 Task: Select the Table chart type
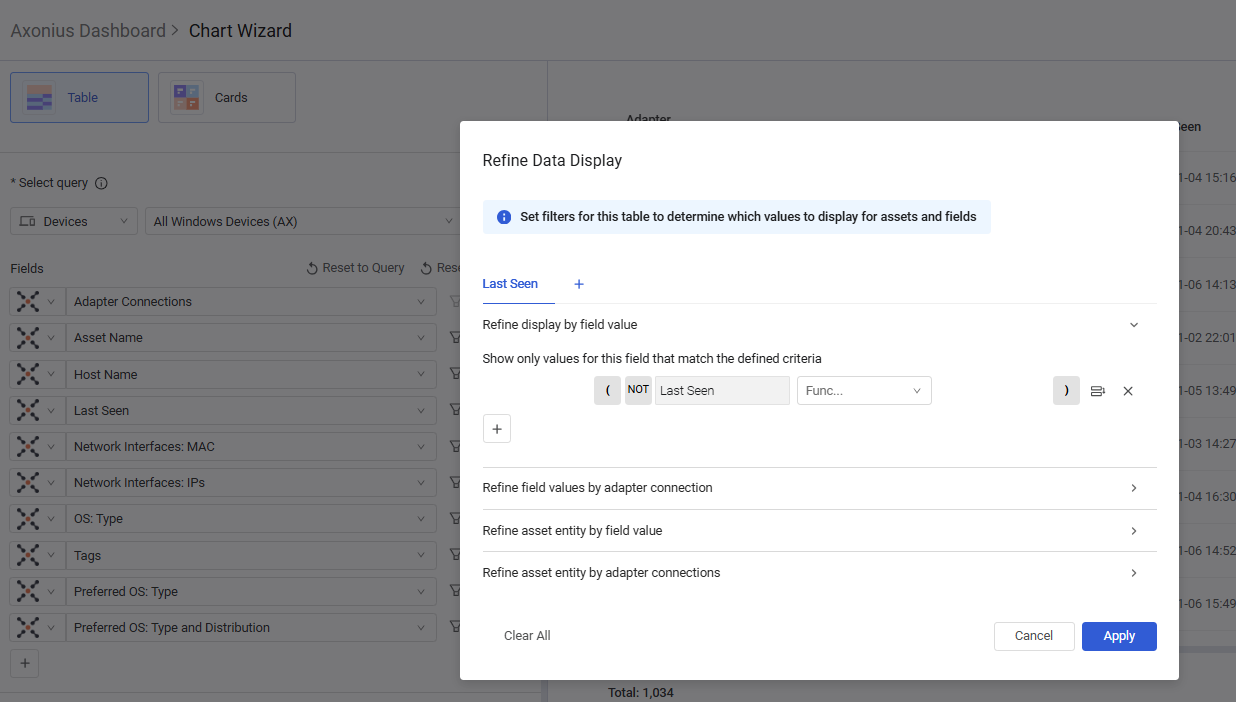[x=79, y=97]
